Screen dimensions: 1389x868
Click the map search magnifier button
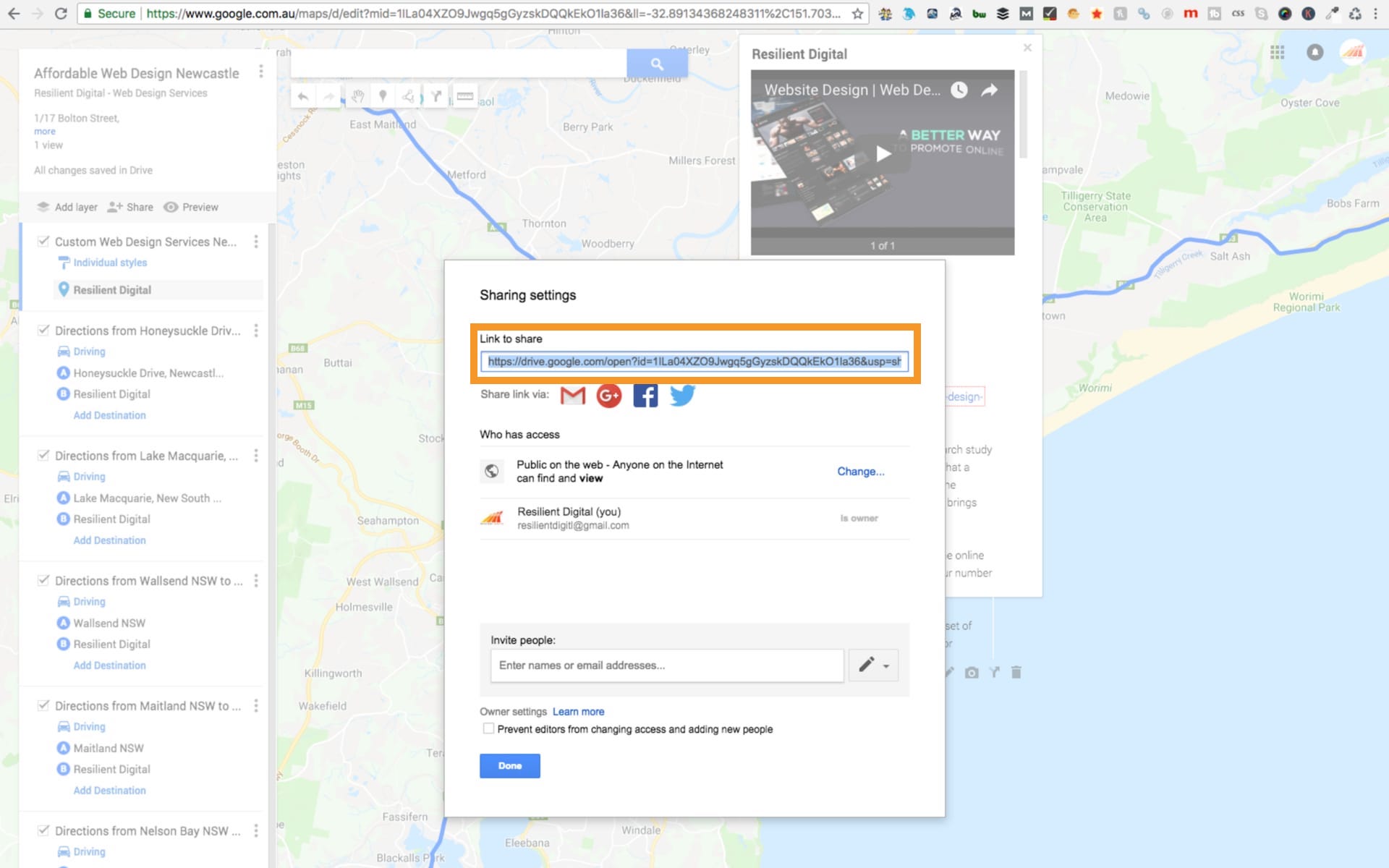(656, 64)
